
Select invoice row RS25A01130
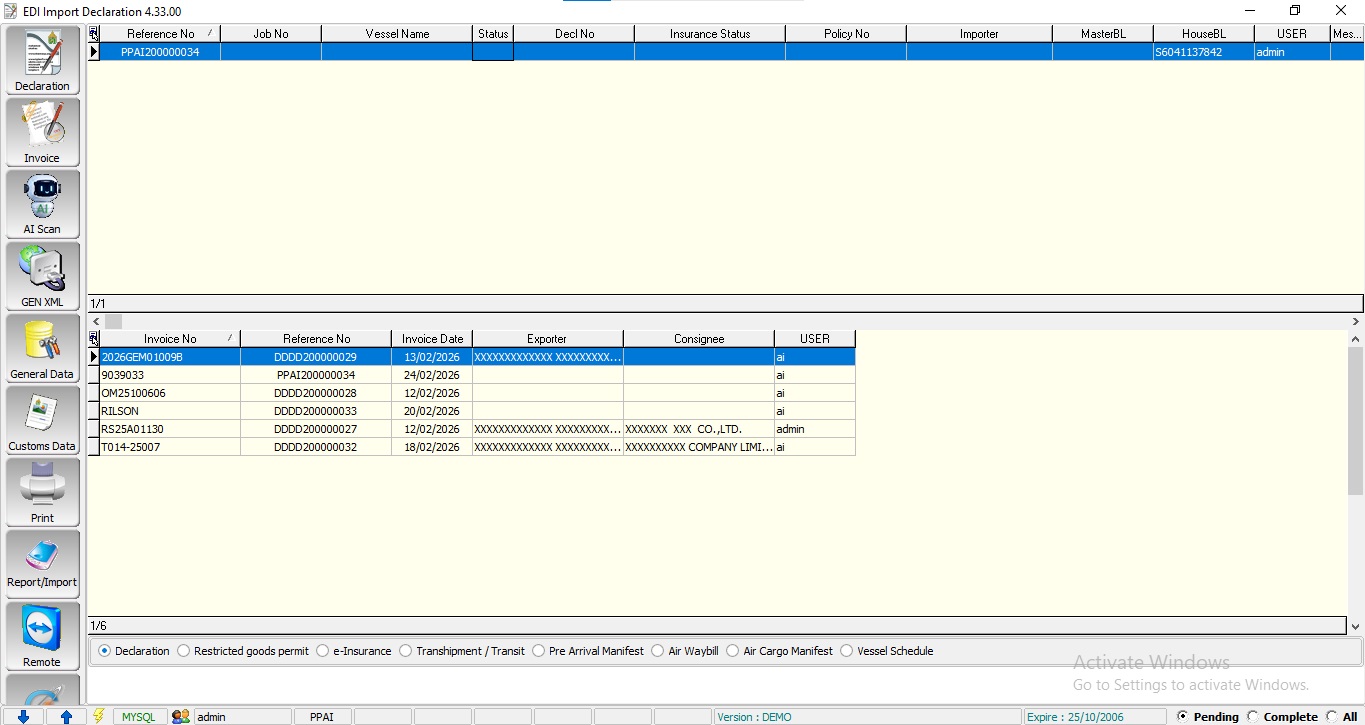point(133,429)
